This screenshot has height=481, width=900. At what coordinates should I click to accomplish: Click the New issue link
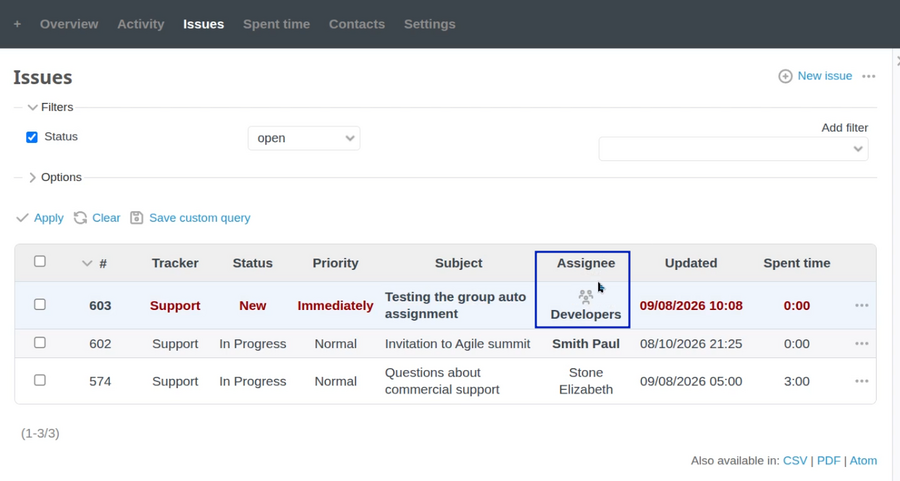pos(824,76)
